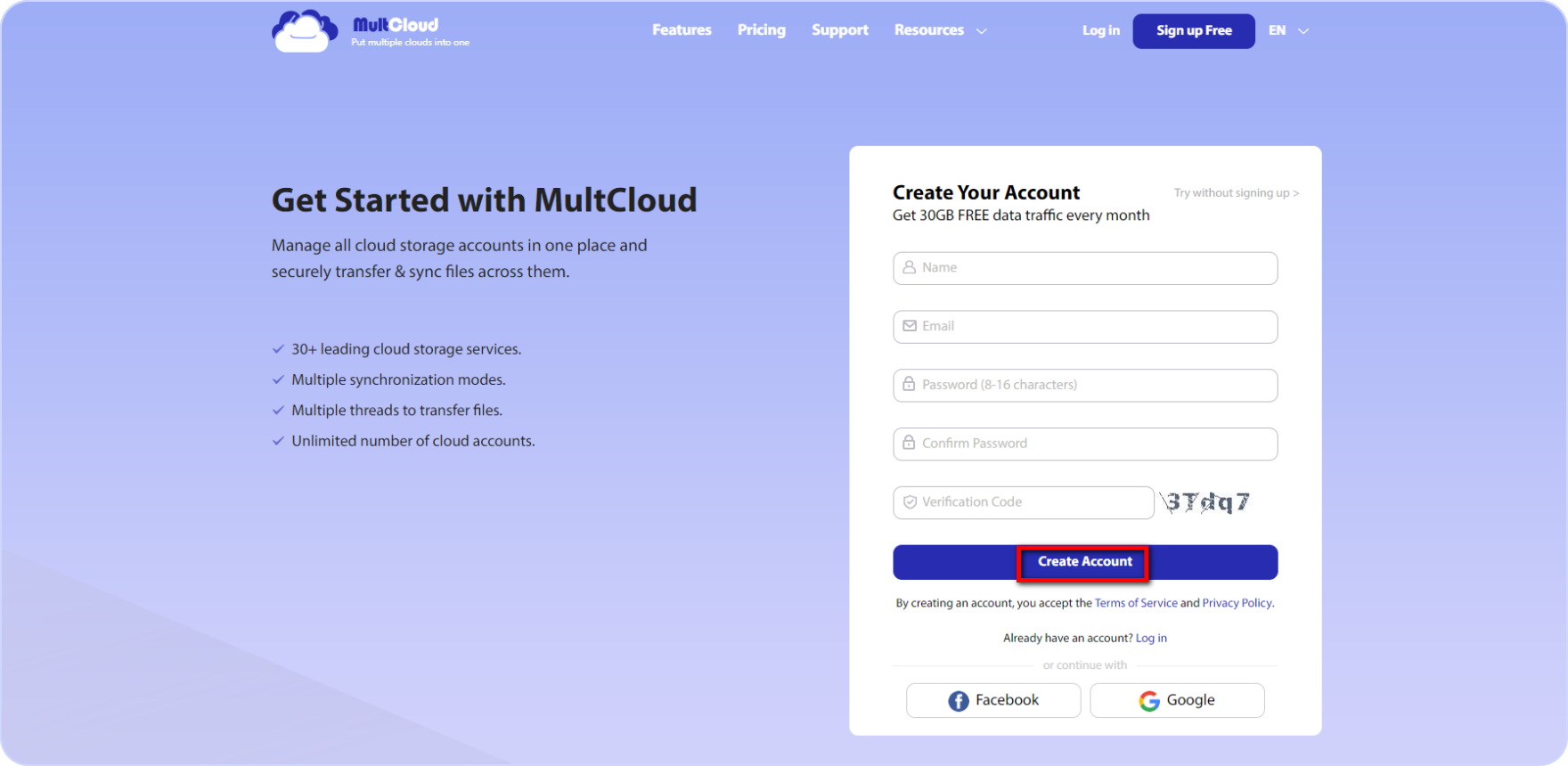Click the Create Your Account heading
This screenshot has width=1568, height=766.
pos(986,192)
